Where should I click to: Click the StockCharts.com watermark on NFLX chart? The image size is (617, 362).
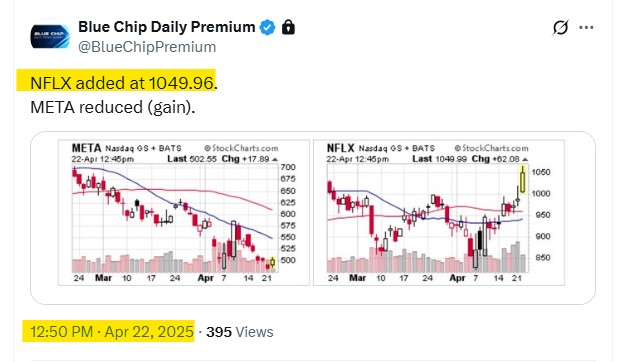(x=491, y=148)
